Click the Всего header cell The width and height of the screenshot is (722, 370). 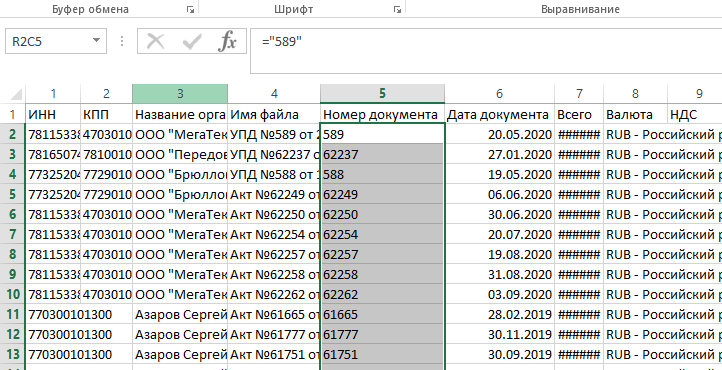tap(579, 114)
